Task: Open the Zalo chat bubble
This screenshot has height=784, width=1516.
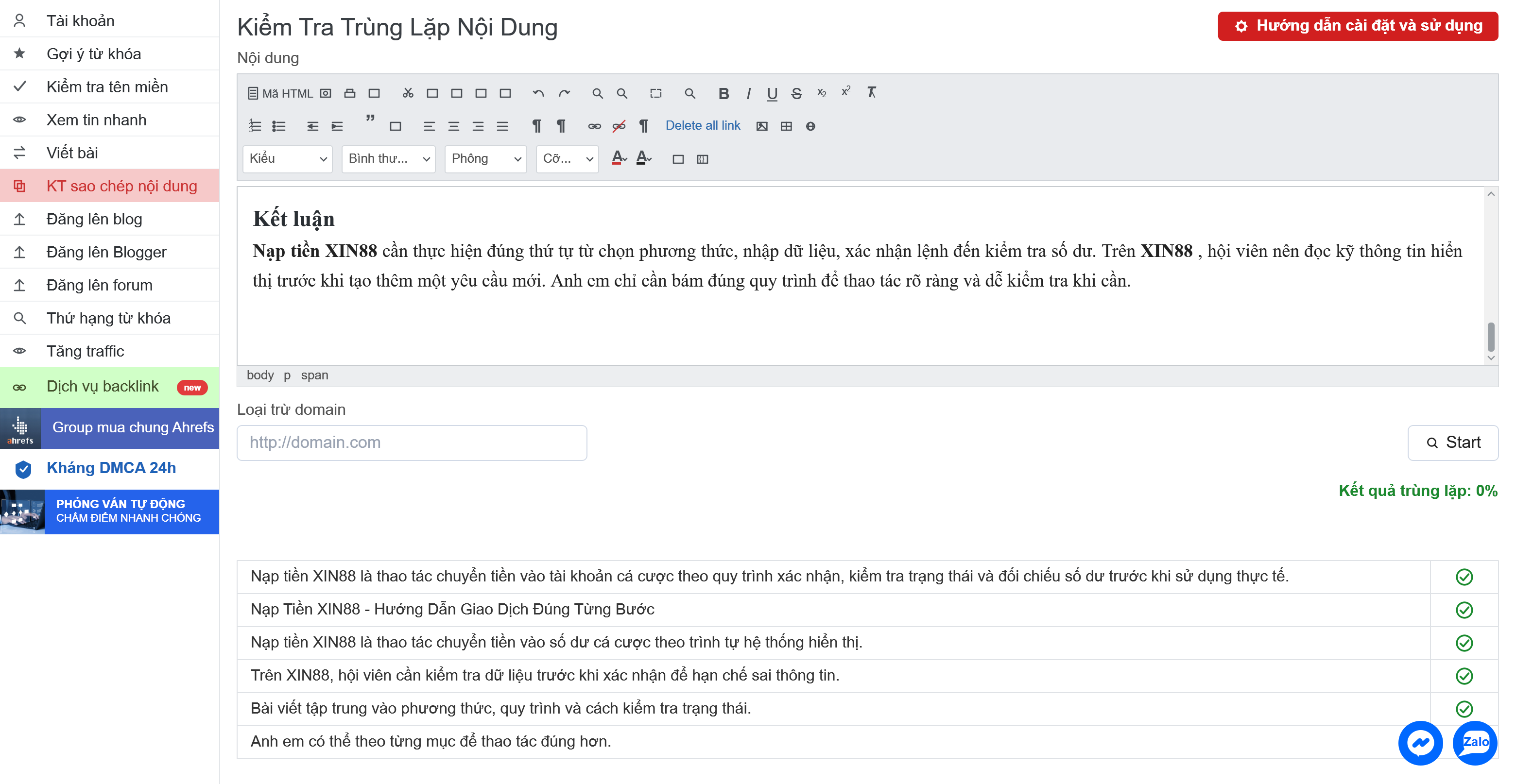Action: pos(1475,743)
